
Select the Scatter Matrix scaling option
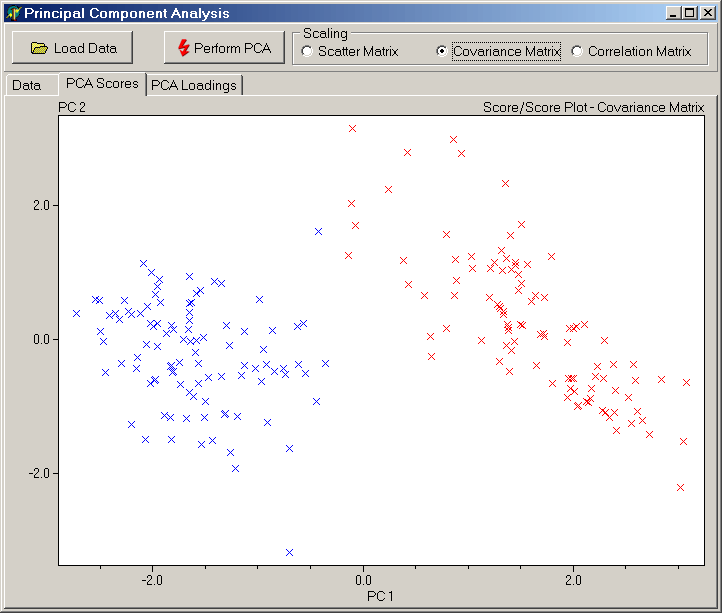[x=307, y=51]
